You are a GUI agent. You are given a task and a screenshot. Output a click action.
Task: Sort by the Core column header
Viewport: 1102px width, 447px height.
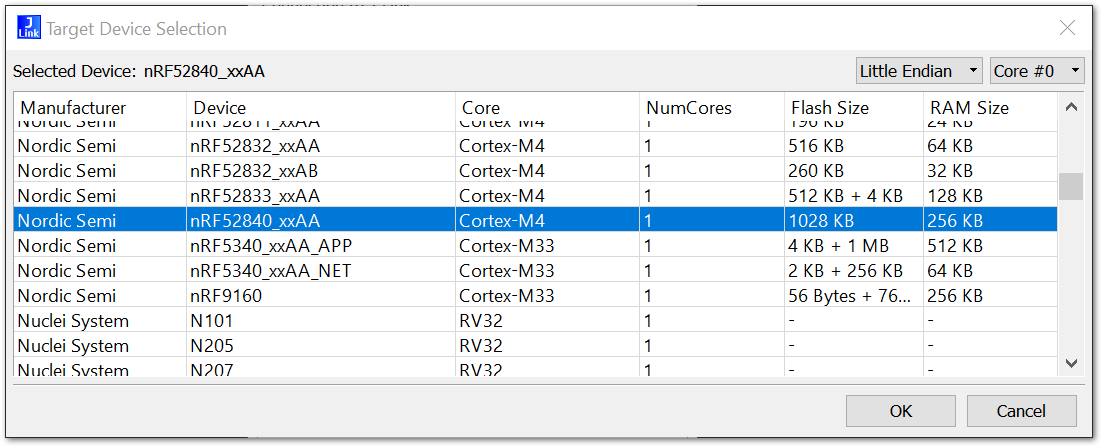(x=547, y=108)
